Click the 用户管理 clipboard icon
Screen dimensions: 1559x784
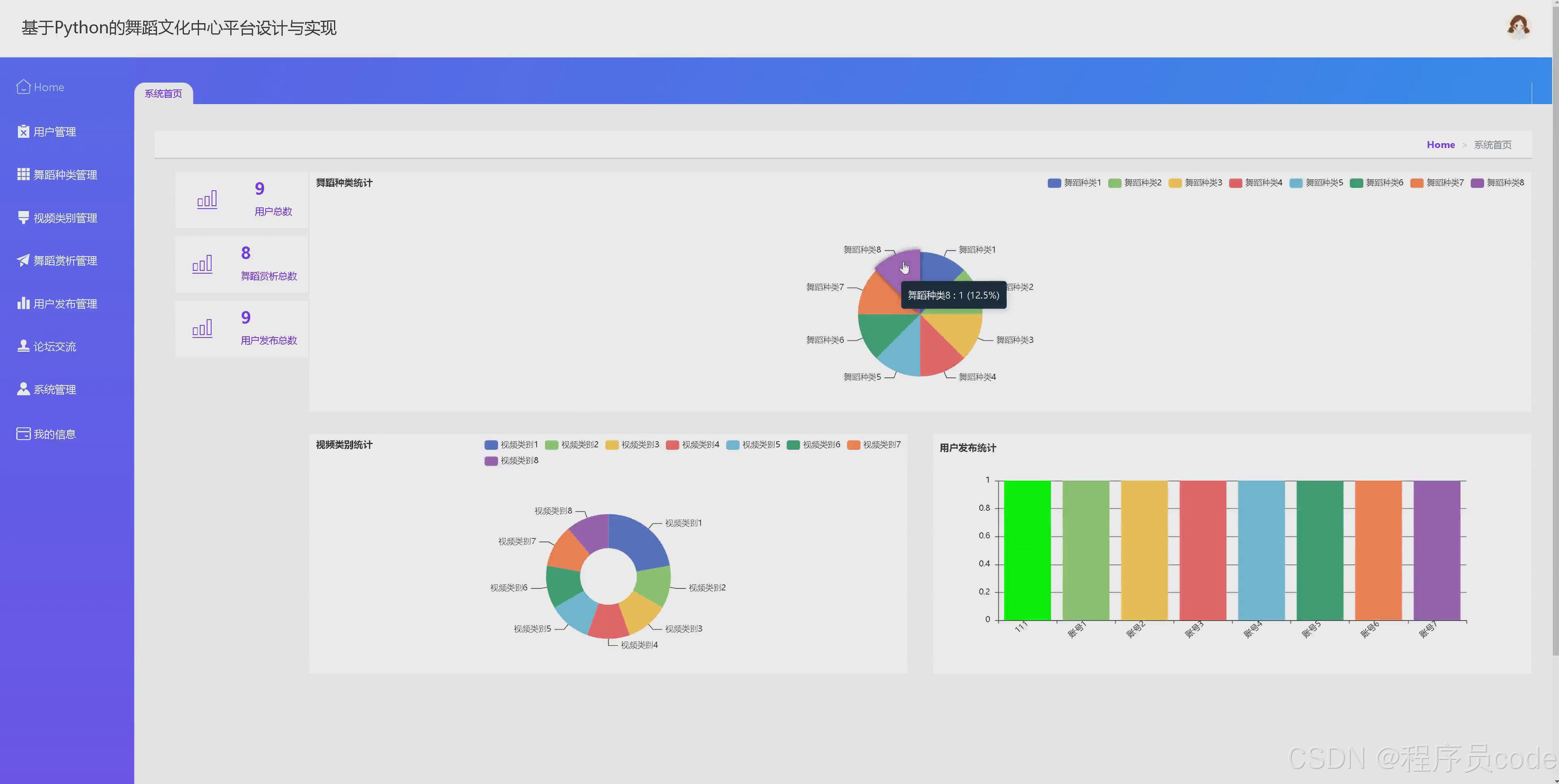[23, 132]
